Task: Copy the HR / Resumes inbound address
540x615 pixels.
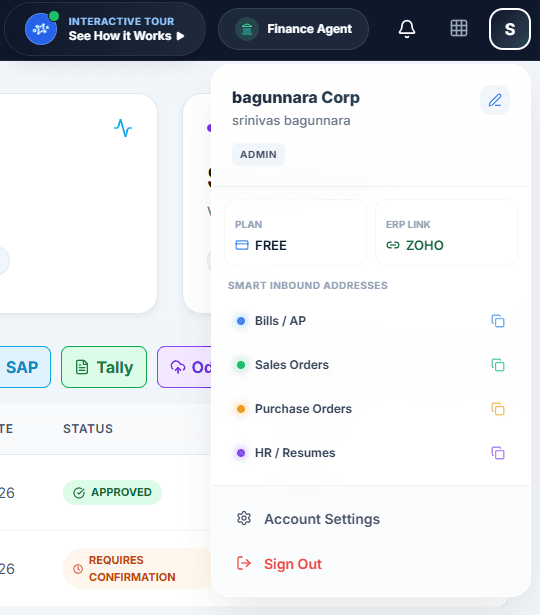Action: (498, 453)
